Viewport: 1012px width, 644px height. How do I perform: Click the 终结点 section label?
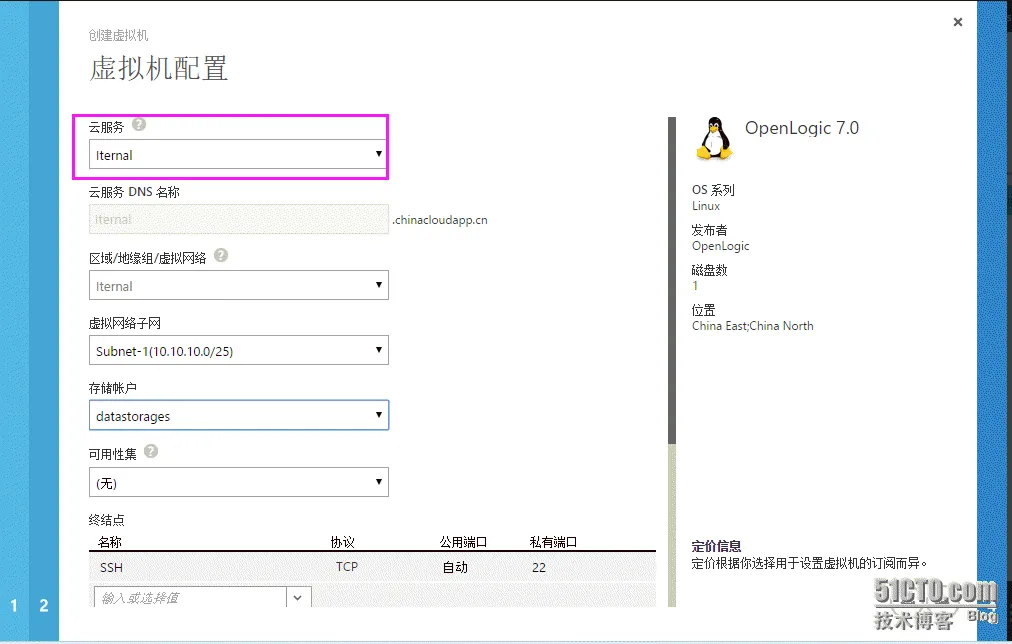click(x=106, y=520)
